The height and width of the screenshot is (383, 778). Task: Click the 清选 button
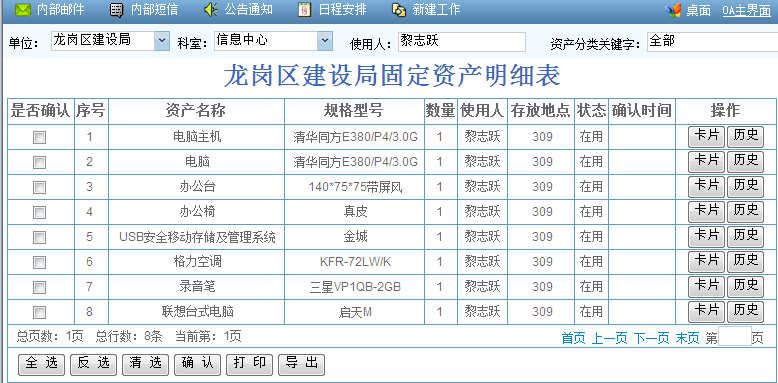click(145, 365)
